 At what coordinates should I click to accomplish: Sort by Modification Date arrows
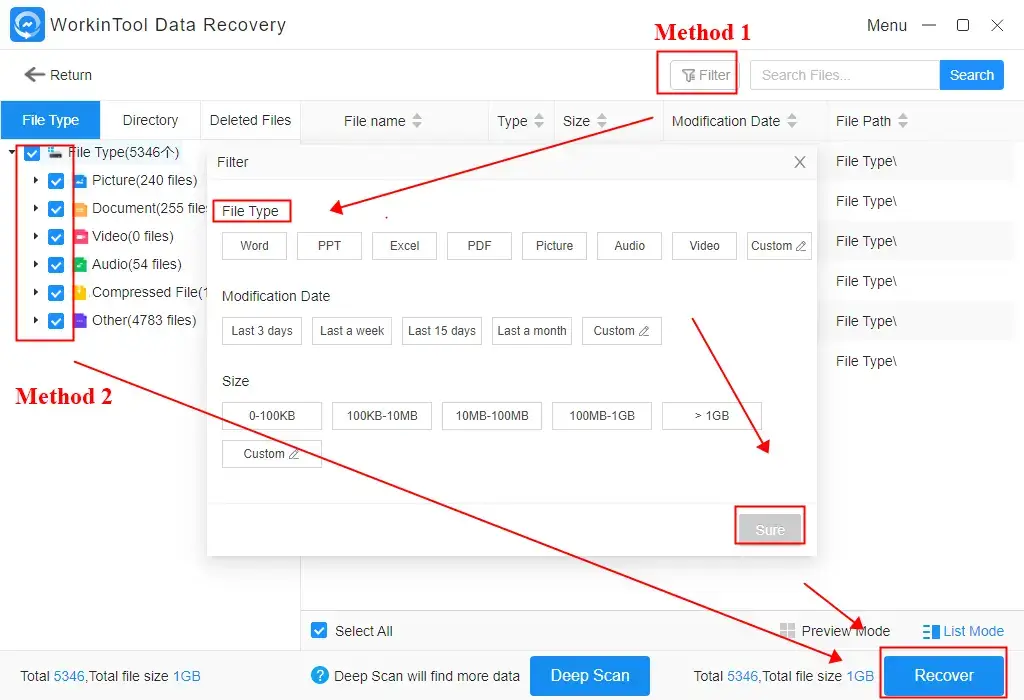(792, 121)
